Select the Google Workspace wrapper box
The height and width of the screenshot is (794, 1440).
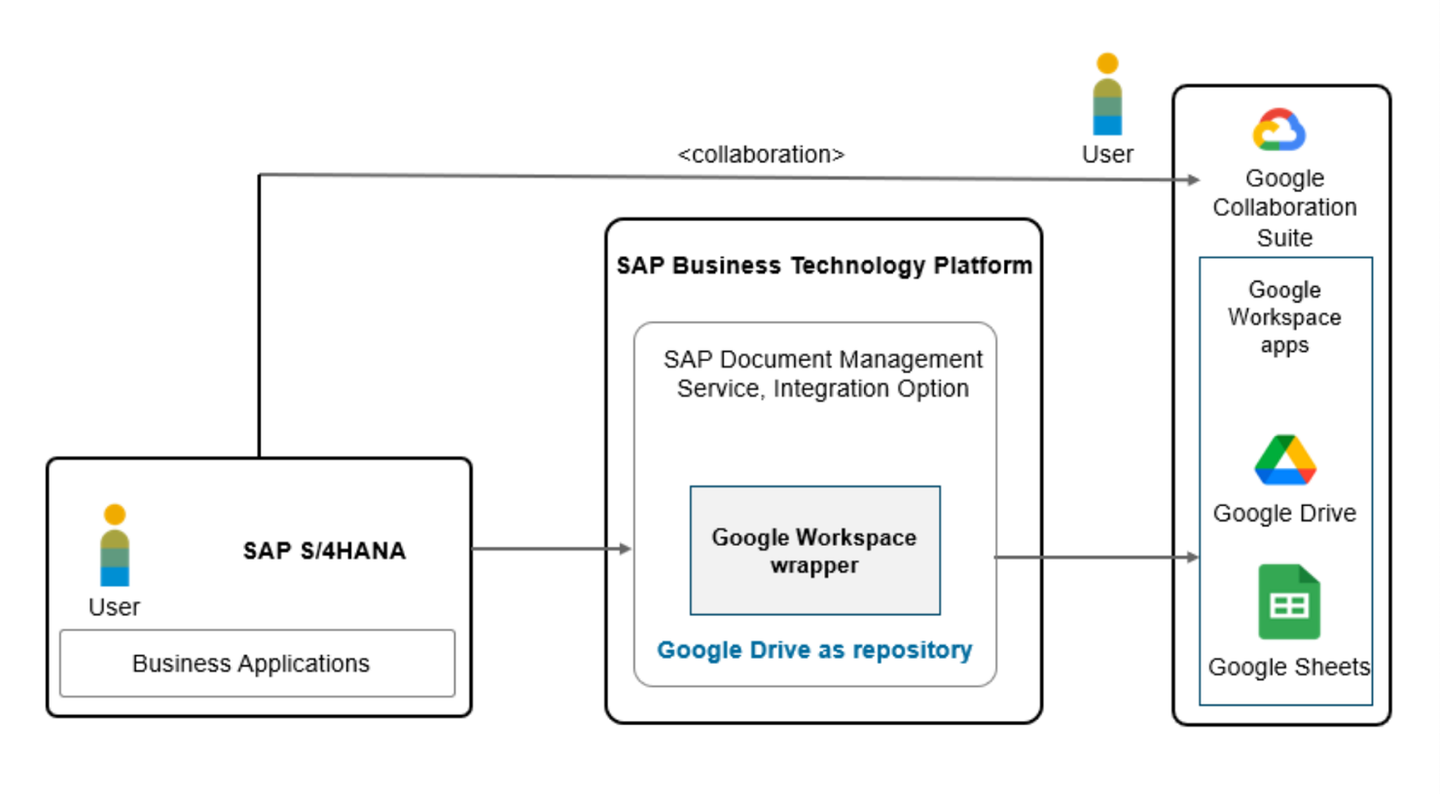tap(815, 550)
